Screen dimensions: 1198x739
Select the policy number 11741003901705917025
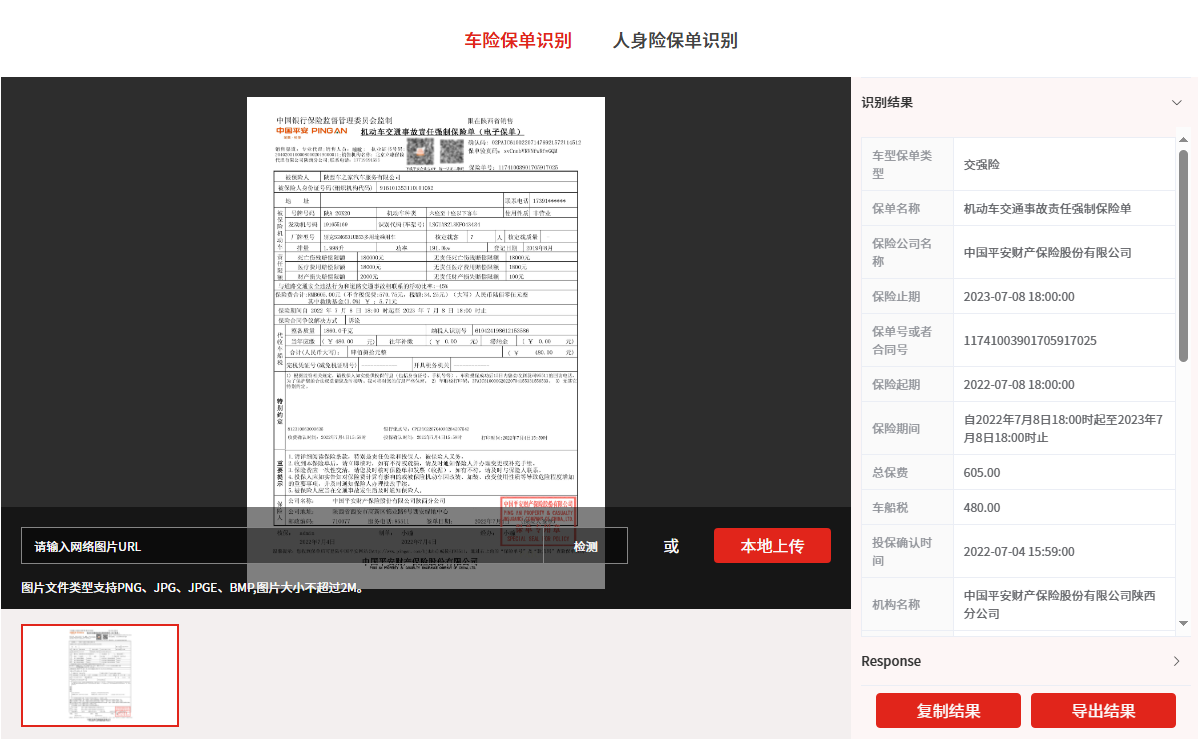click(x=1029, y=341)
